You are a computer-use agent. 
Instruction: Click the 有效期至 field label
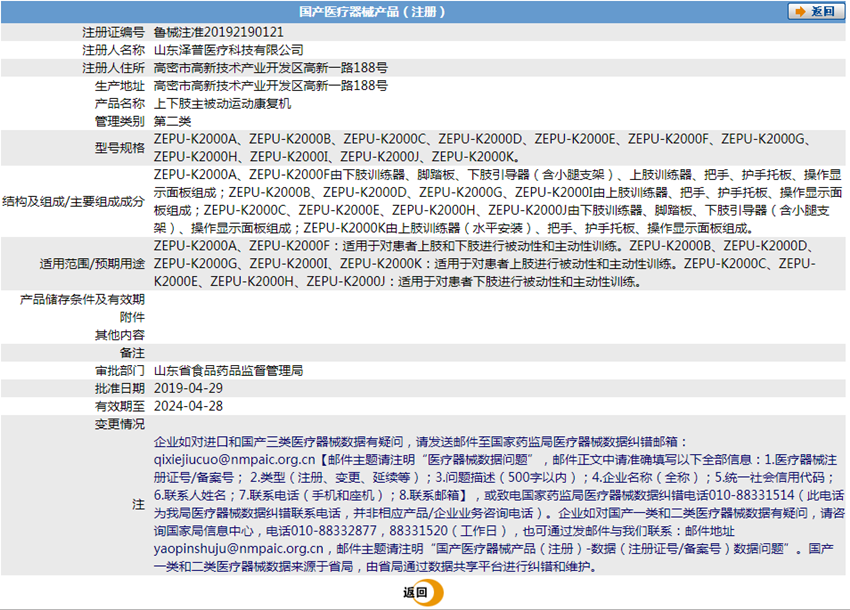(120, 406)
